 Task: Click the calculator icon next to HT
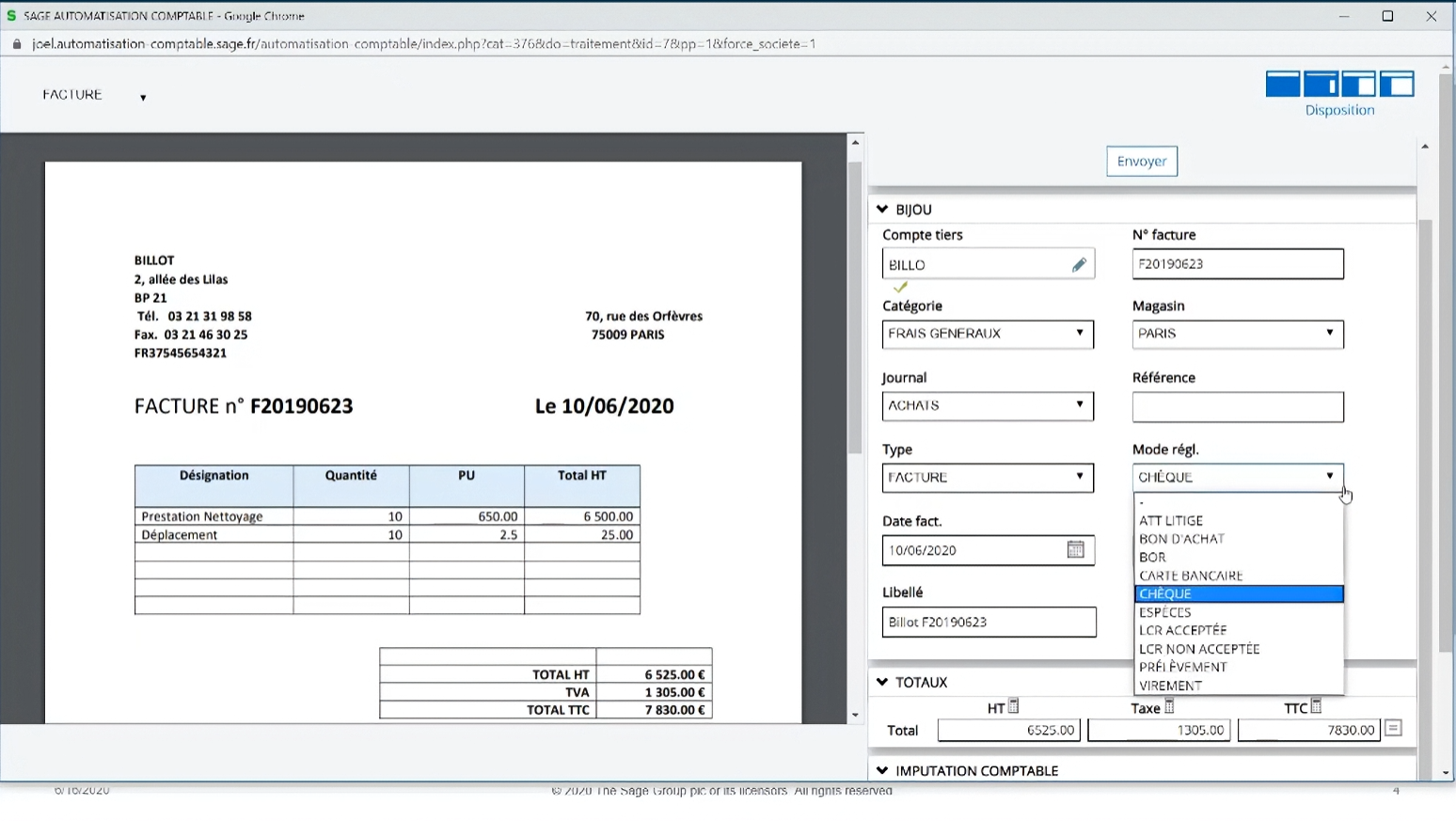coord(1013,706)
